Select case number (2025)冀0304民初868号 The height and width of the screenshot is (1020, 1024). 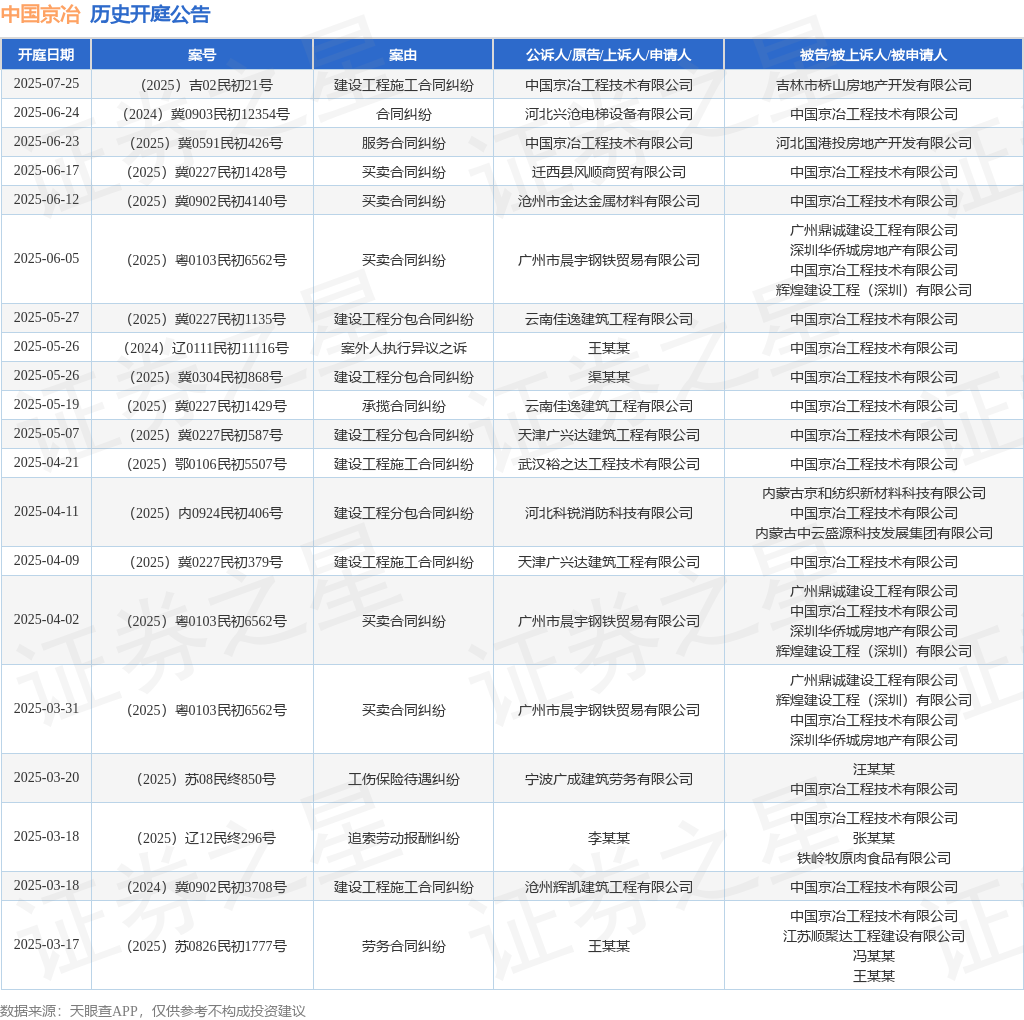[x=206, y=377]
